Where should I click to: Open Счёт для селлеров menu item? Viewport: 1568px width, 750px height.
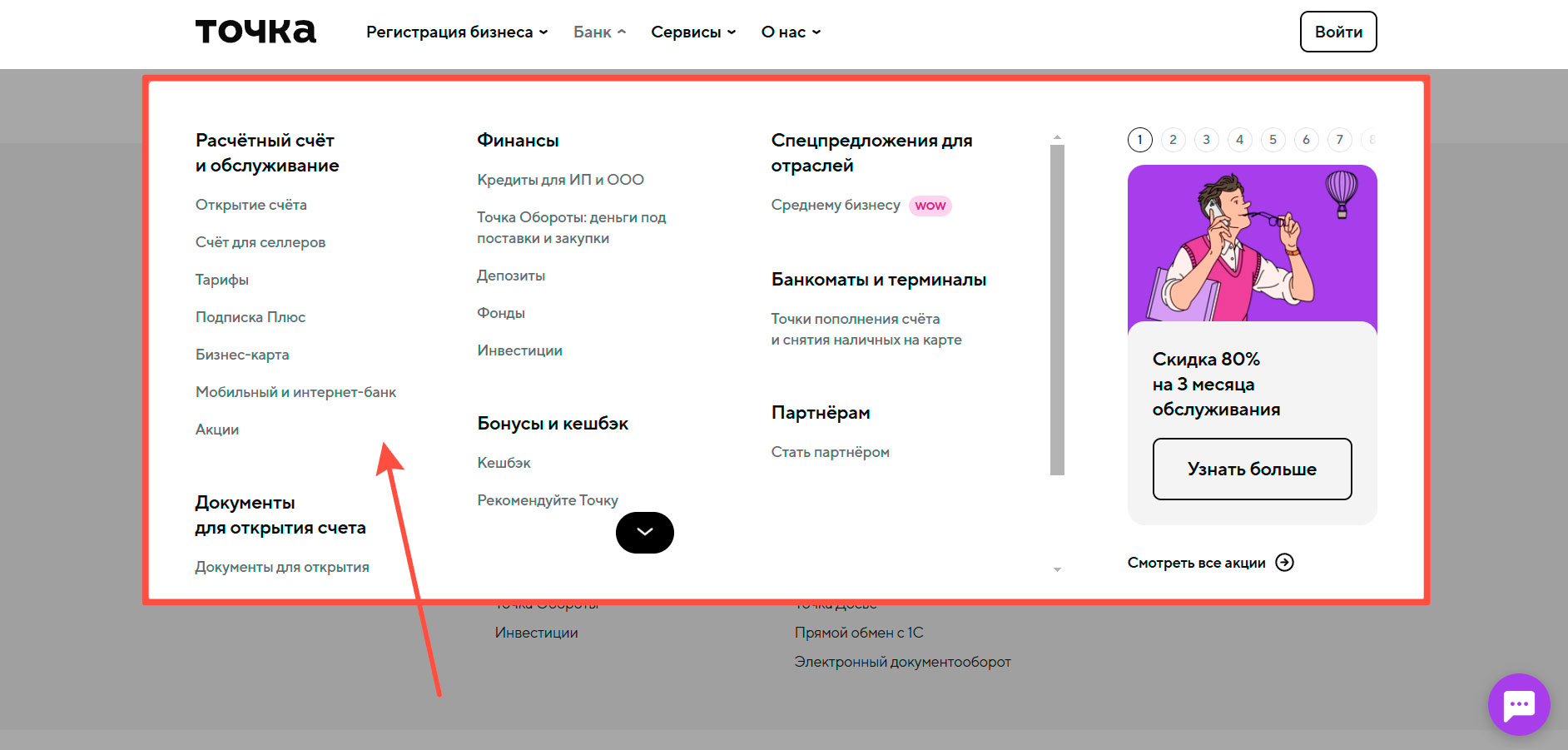tap(261, 242)
